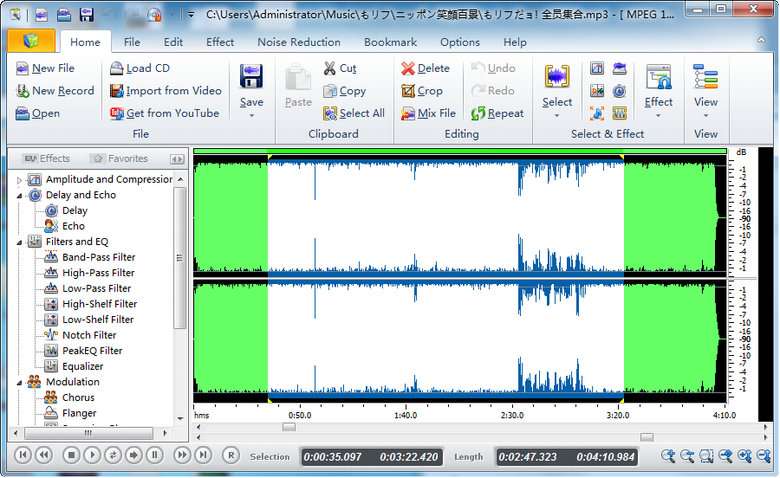Click the Repeat button
Screen dimensions: 780x478
tap(497, 114)
